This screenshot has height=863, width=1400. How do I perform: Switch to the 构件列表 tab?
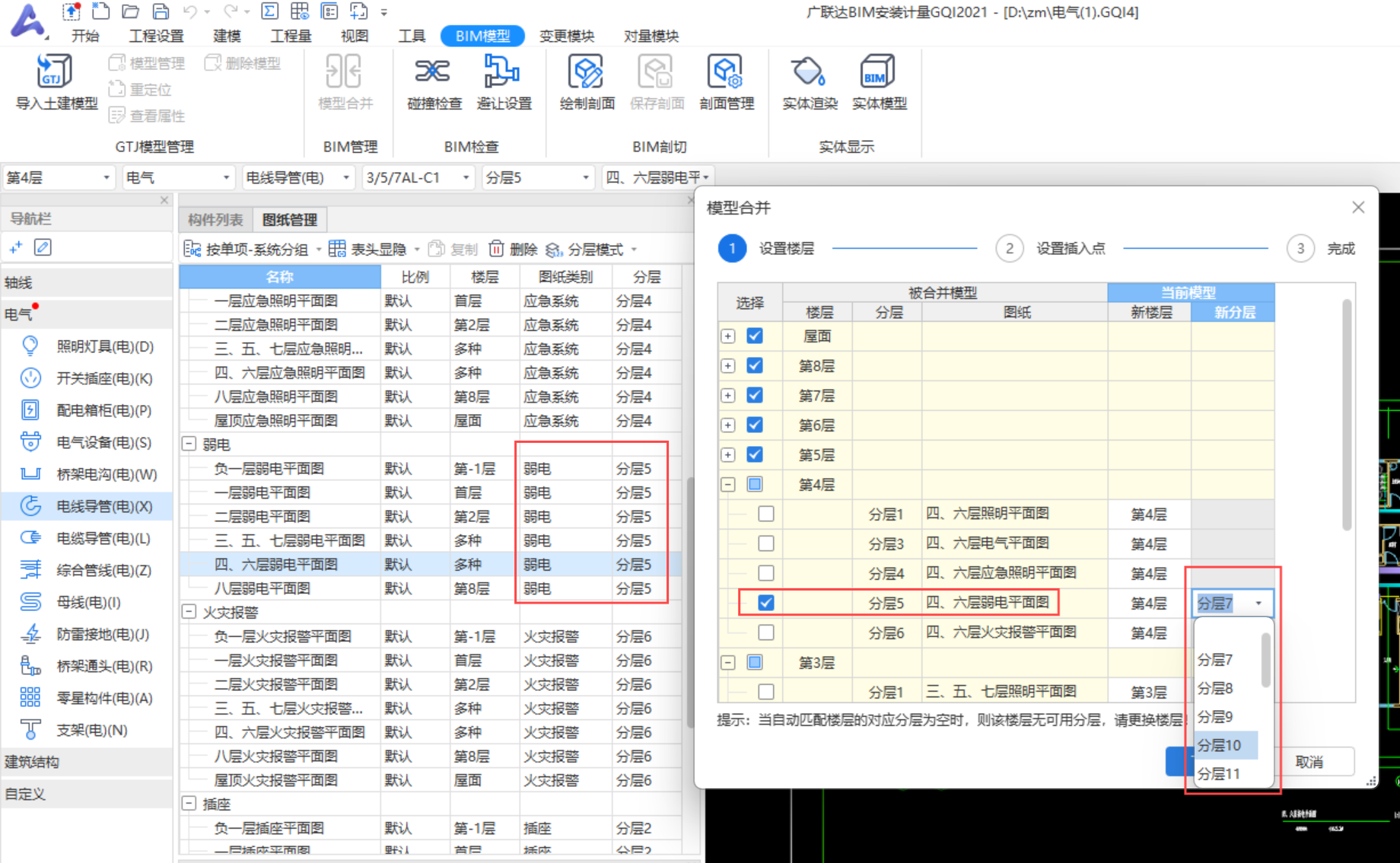[x=215, y=220]
